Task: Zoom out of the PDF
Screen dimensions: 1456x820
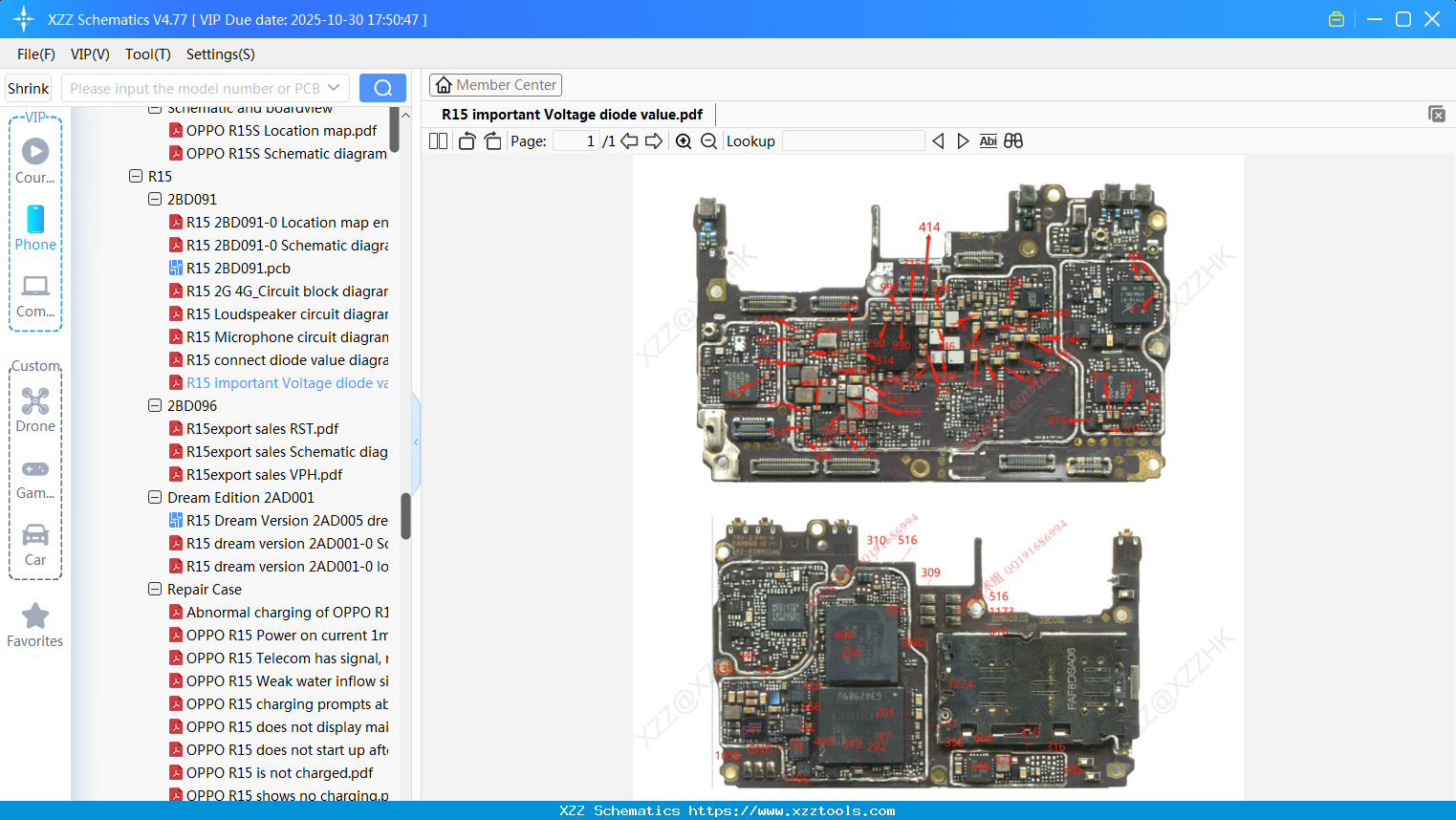Action: point(708,141)
